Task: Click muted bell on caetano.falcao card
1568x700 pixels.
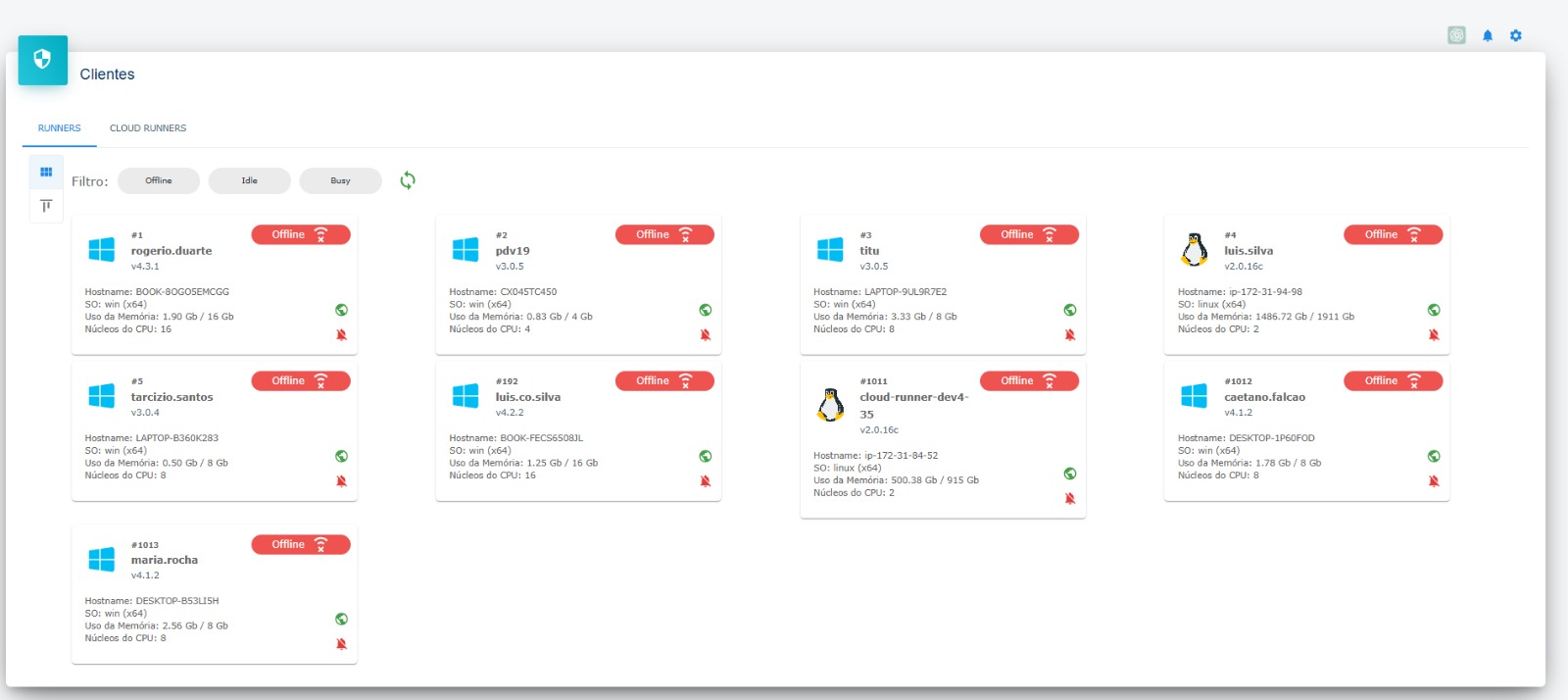Action: 1434,481
